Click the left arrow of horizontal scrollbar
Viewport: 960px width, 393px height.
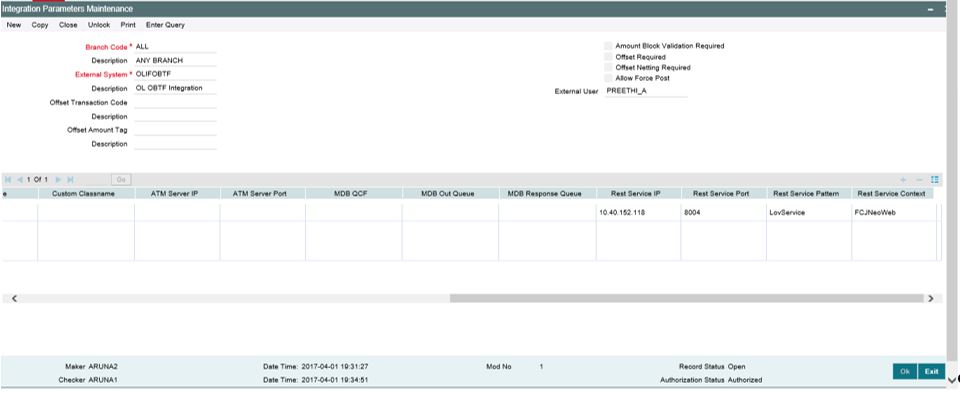coord(14,299)
